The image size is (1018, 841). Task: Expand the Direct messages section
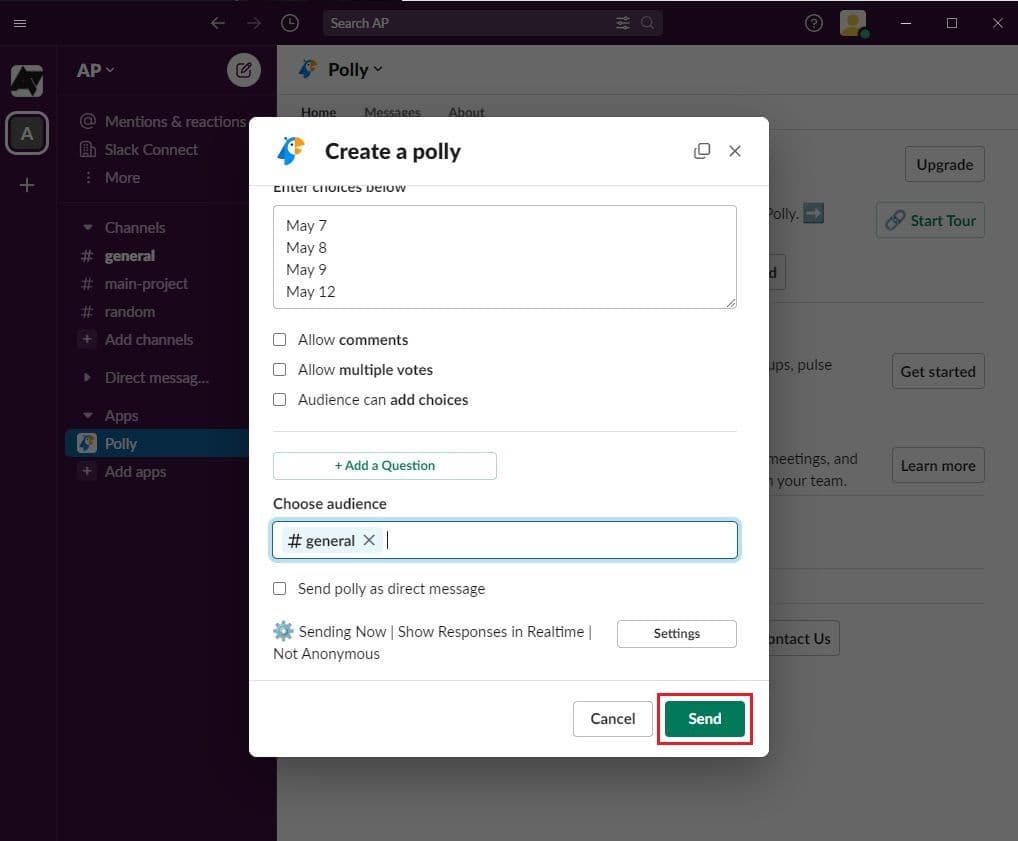click(88, 378)
